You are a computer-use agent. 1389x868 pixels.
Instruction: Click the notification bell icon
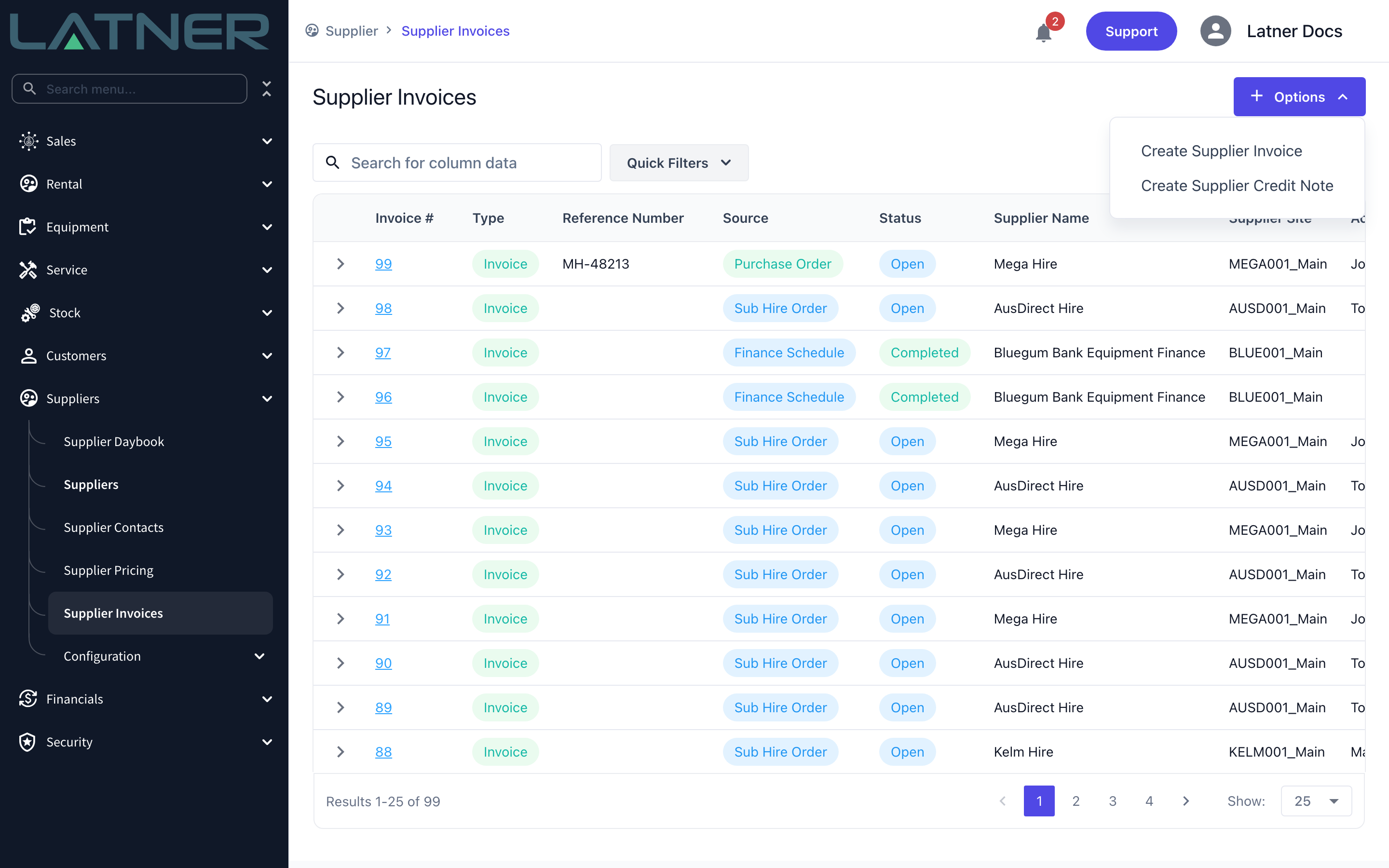1044,33
